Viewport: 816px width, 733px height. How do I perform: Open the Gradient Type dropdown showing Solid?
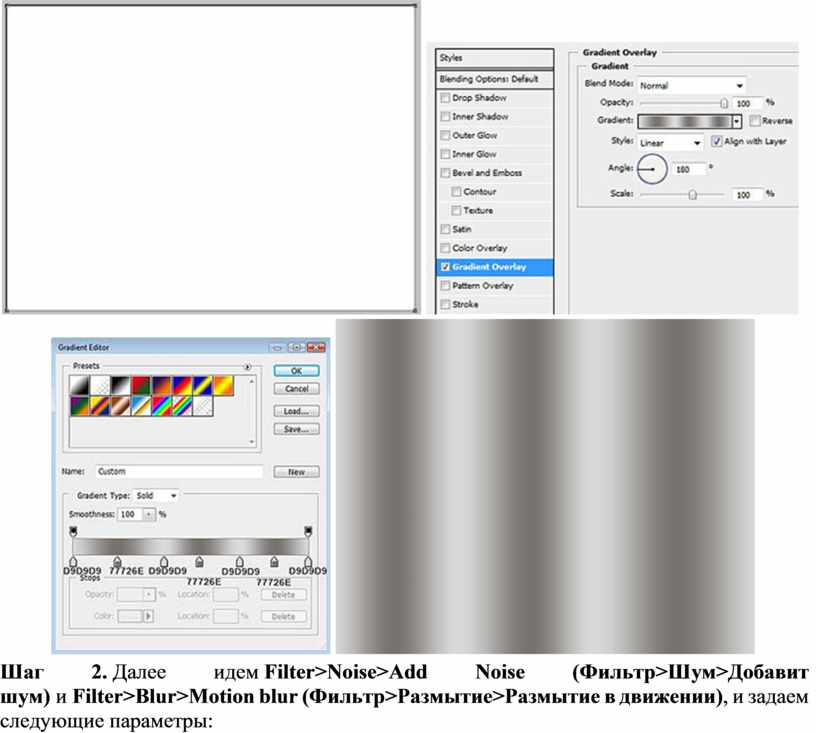tap(156, 496)
